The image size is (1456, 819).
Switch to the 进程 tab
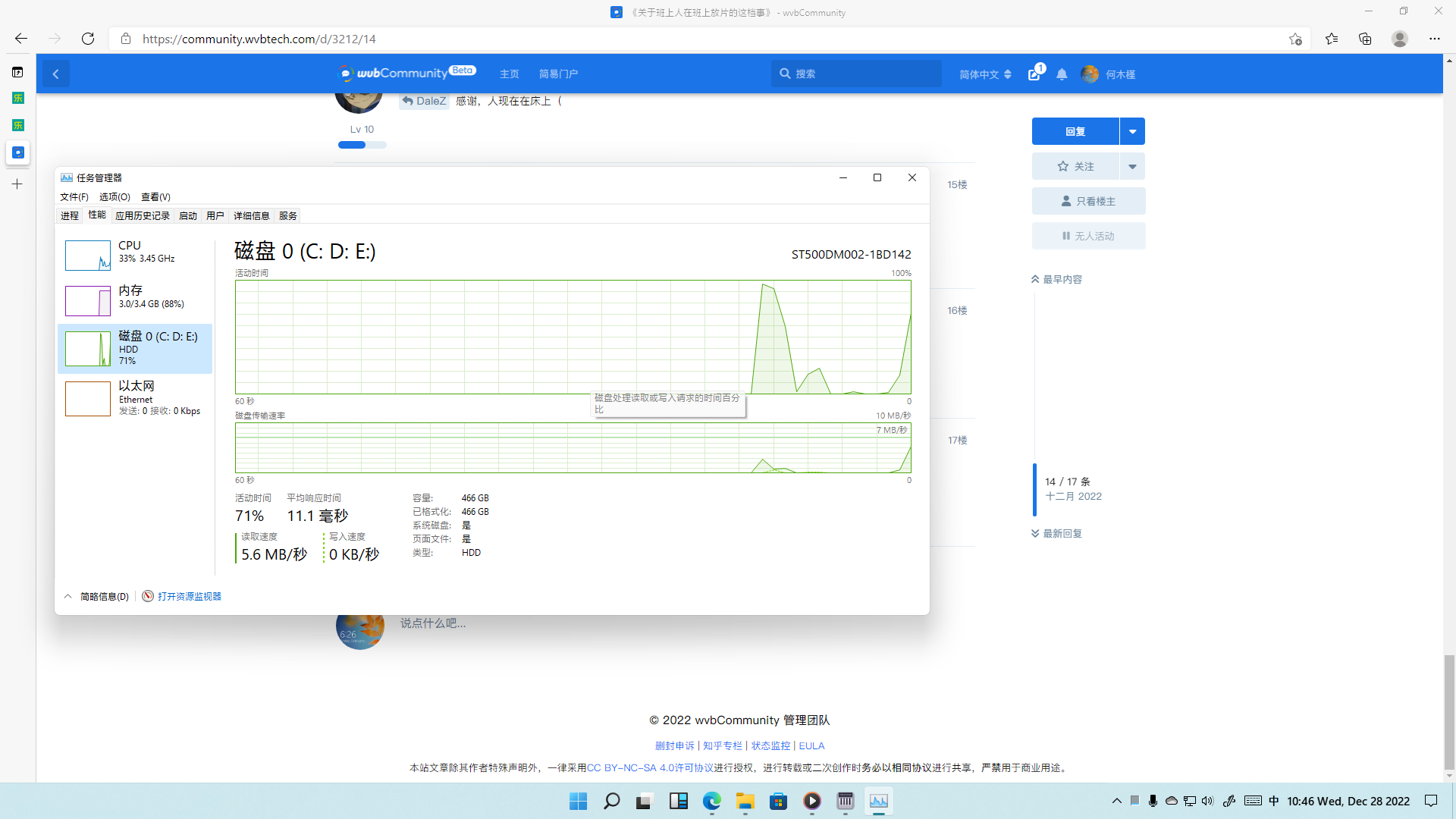point(70,215)
